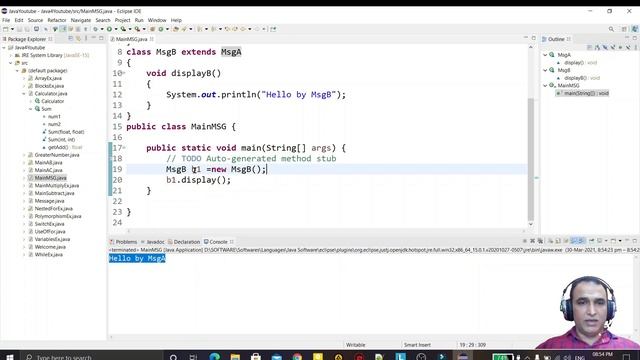Open the Refactor menu

coord(57,20)
